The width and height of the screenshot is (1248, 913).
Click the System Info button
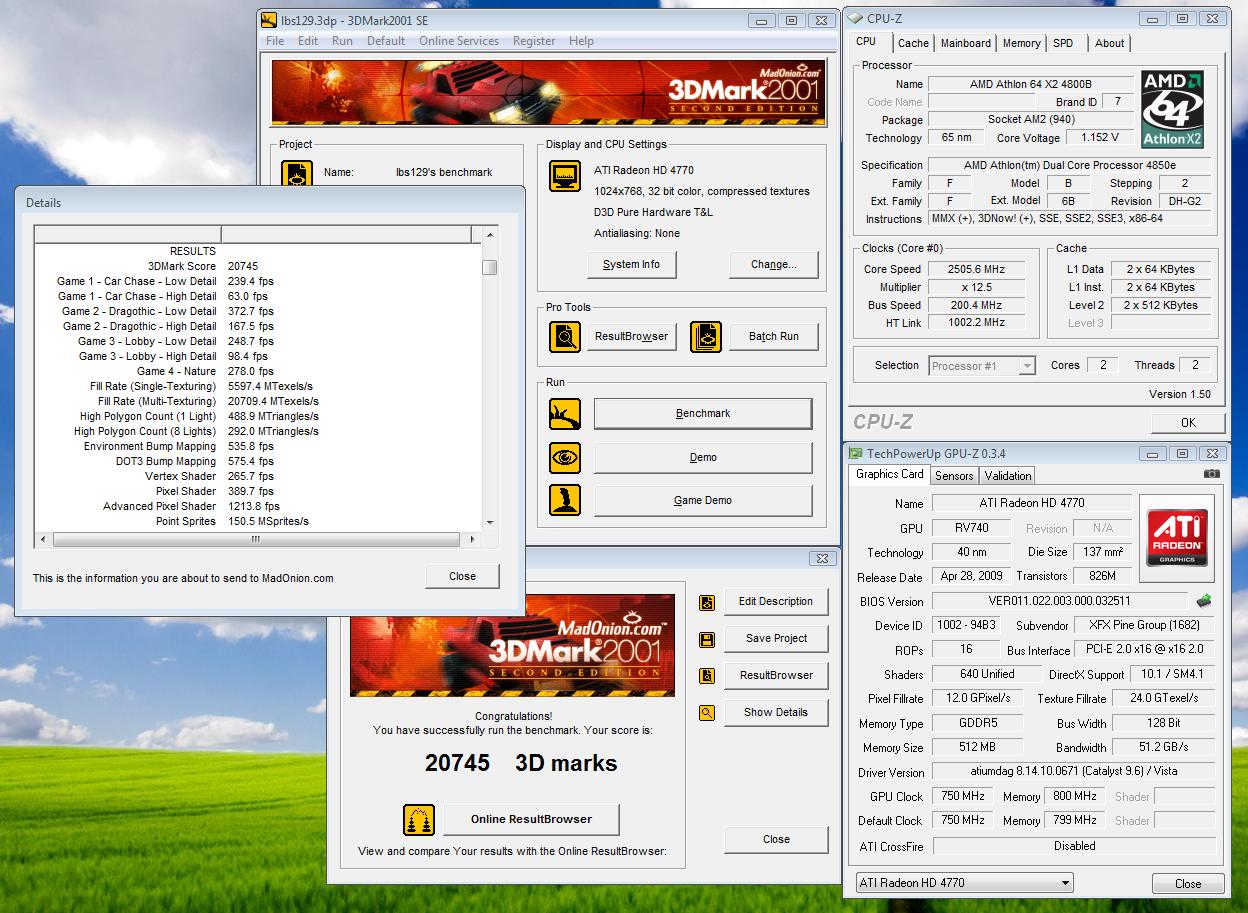tap(631, 265)
